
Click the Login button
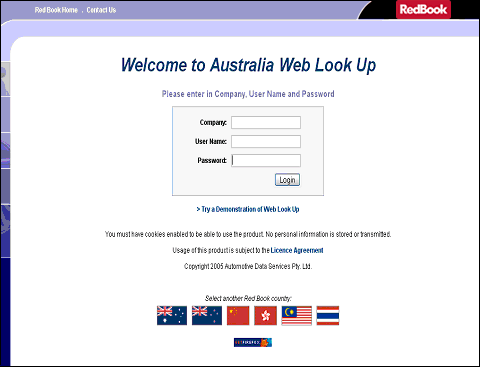click(287, 180)
